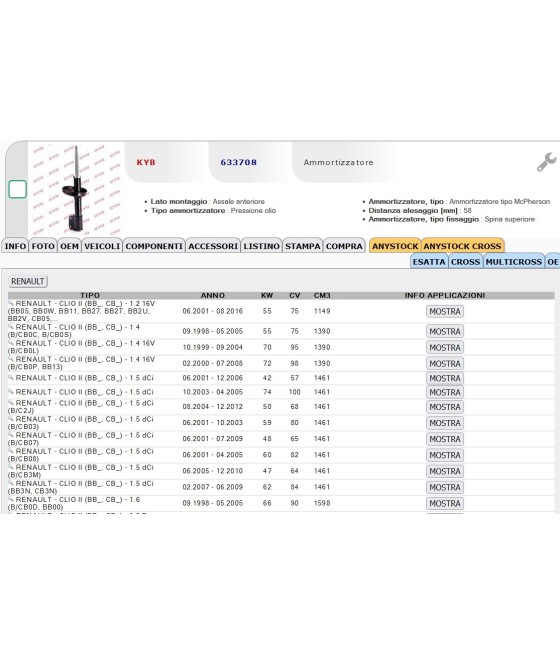Click magnifier icon of 1.4 16V B/CB0L row
The width and height of the screenshot is (560, 655).
[x=11, y=343]
